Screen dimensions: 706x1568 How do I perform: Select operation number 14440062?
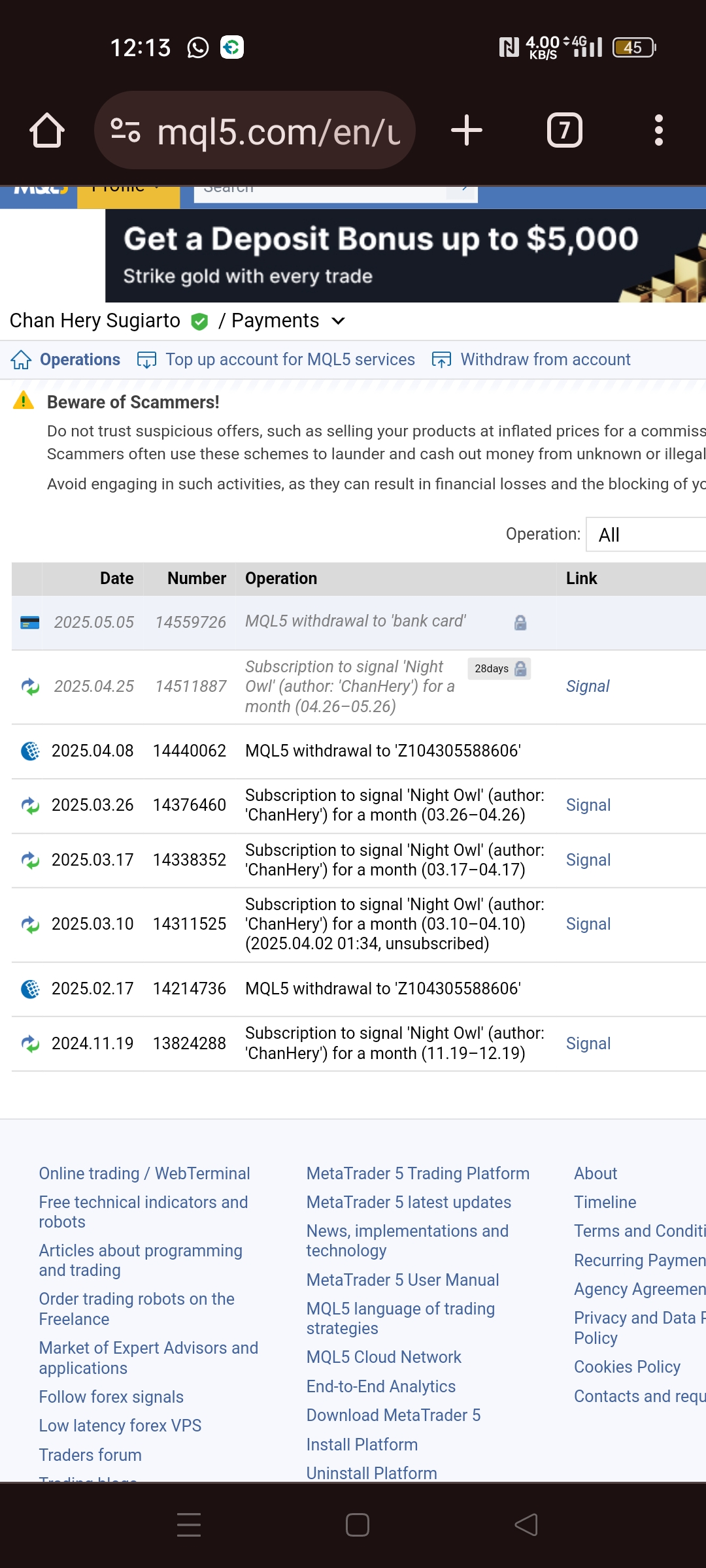[190, 751]
